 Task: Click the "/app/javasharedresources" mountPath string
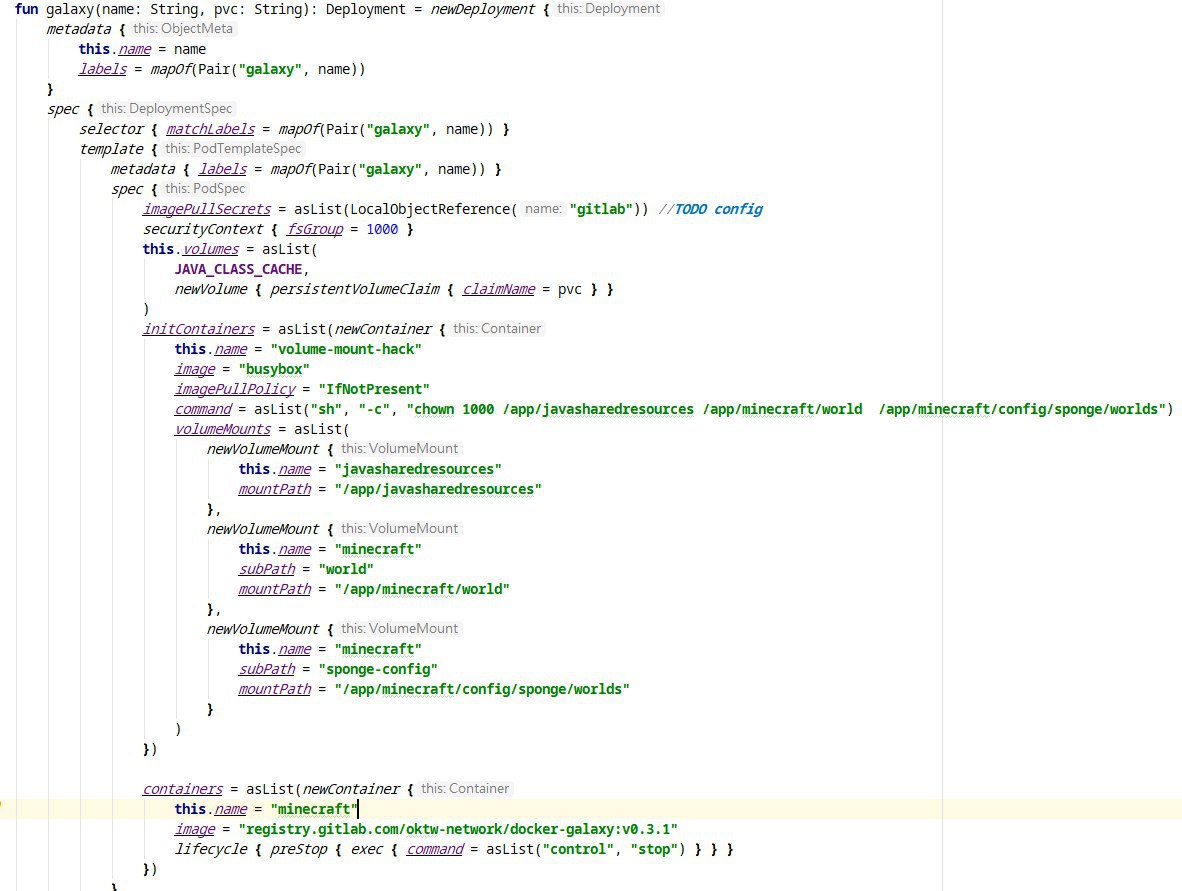pyautogui.click(x=438, y=488)
